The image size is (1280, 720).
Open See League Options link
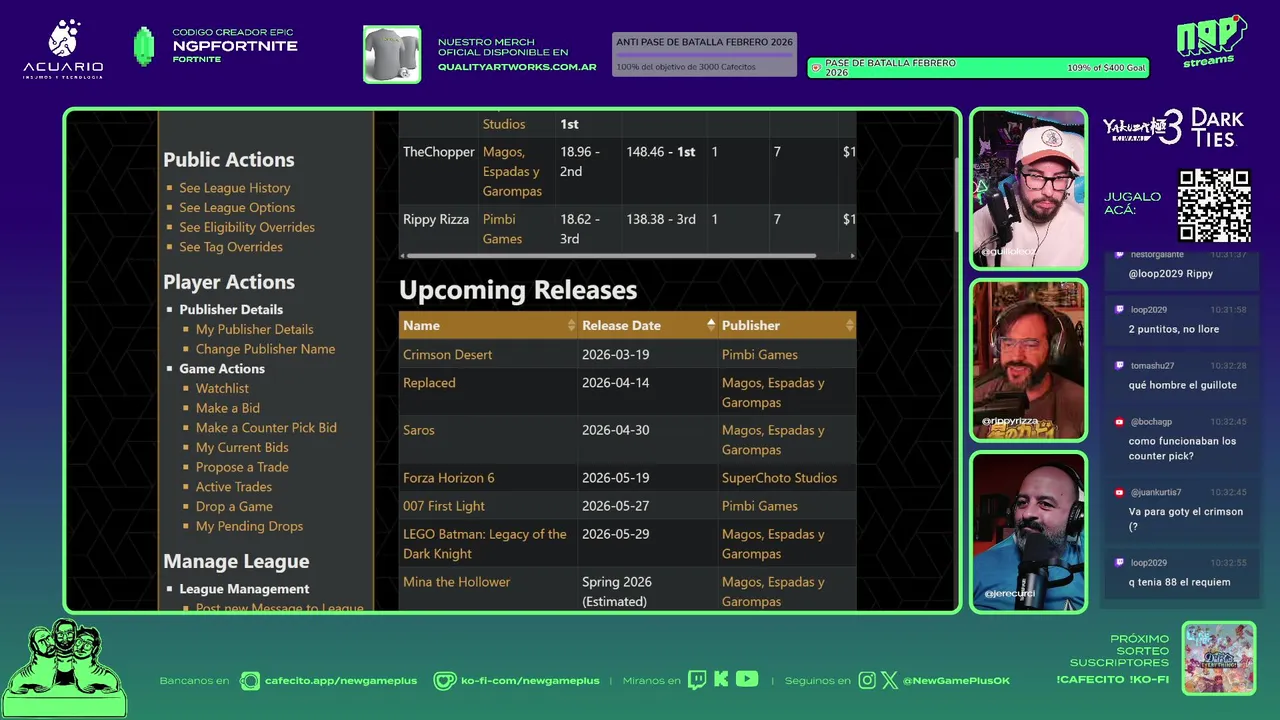point(237,208)
